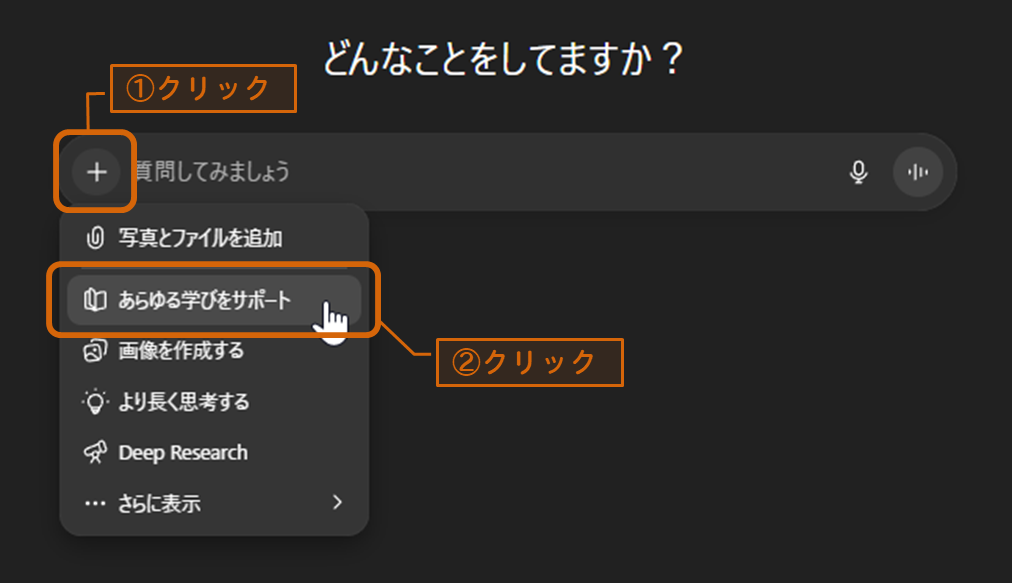Image resolution: width=1012 pixels, height=583 pixels.
Task: Click the plus button beside the prompt box
Action: [96, 172]
